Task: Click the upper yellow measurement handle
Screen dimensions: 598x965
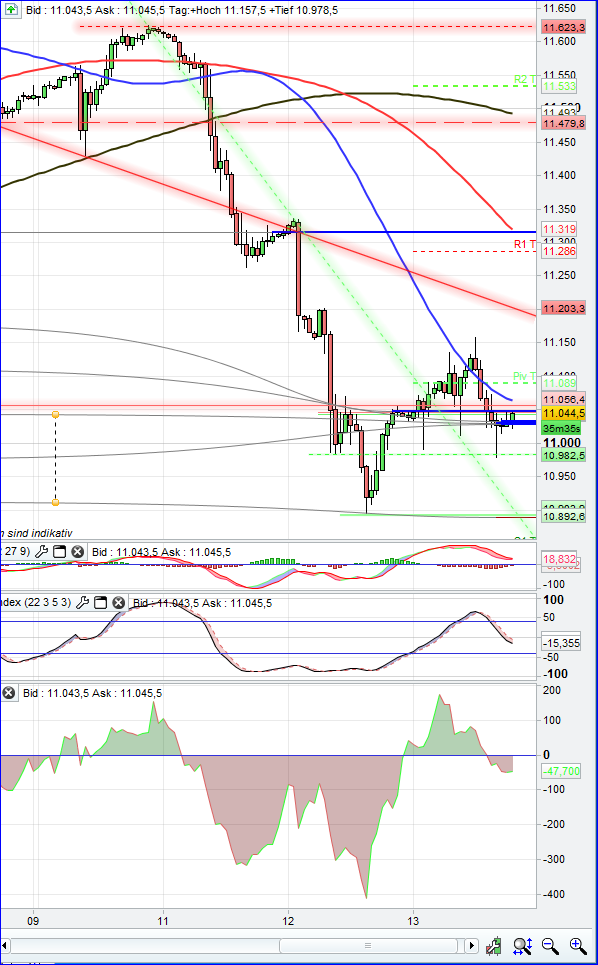Action: click(55, 415)
